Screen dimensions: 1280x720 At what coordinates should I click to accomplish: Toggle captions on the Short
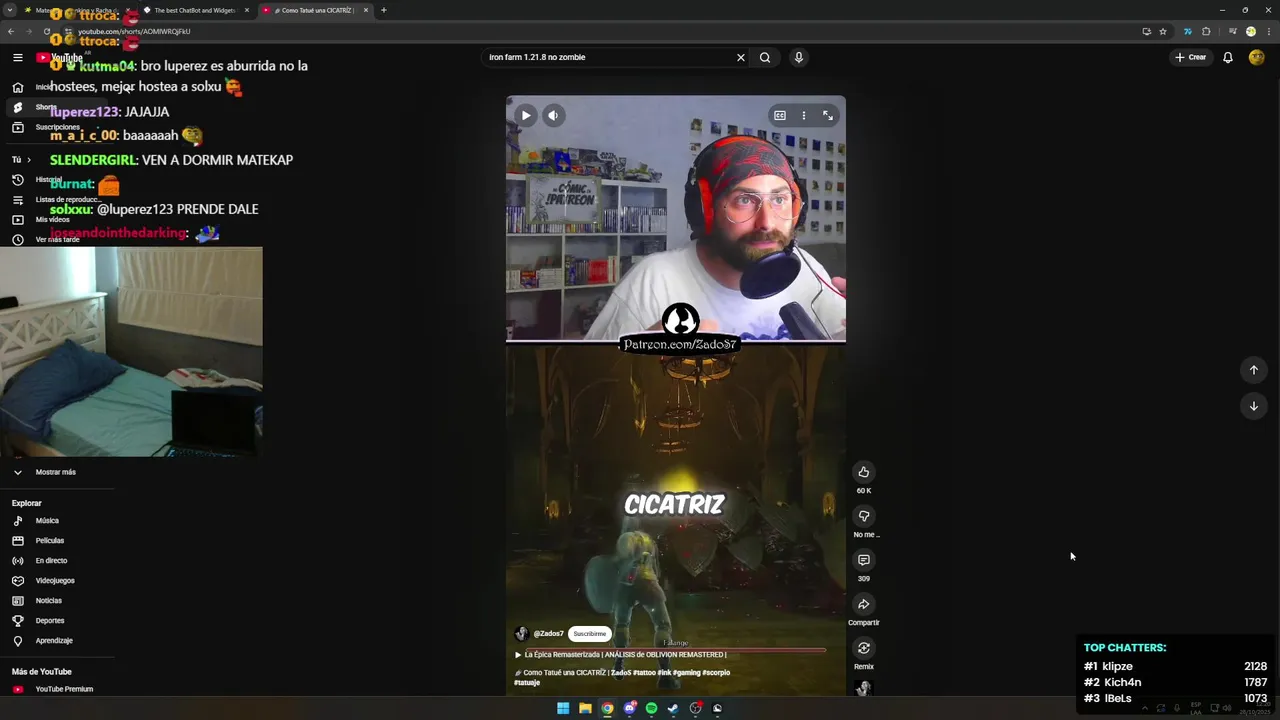pos(780,115)
